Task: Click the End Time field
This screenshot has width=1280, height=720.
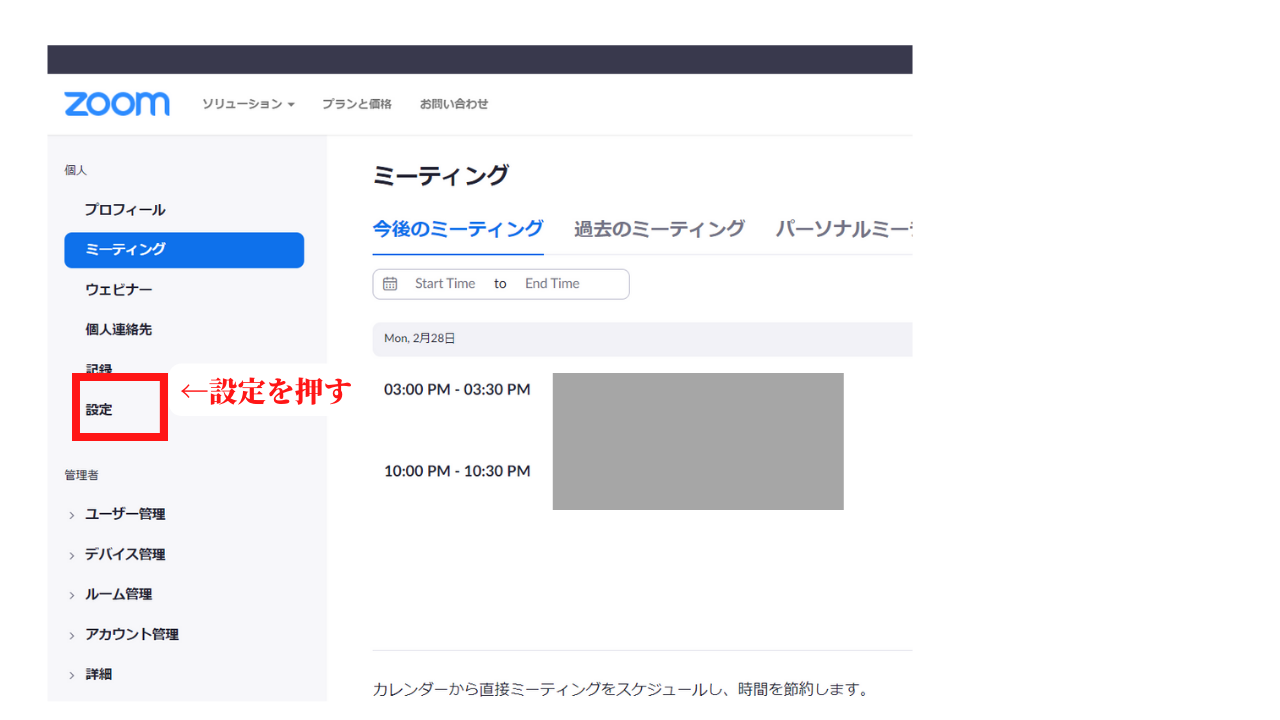Action: [x=552, y=284]
